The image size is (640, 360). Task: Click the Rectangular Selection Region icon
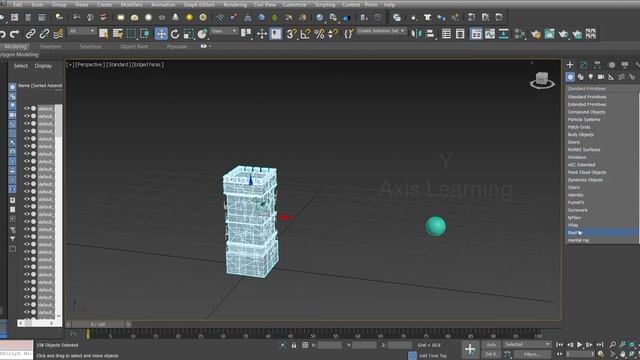coord(131,34)
